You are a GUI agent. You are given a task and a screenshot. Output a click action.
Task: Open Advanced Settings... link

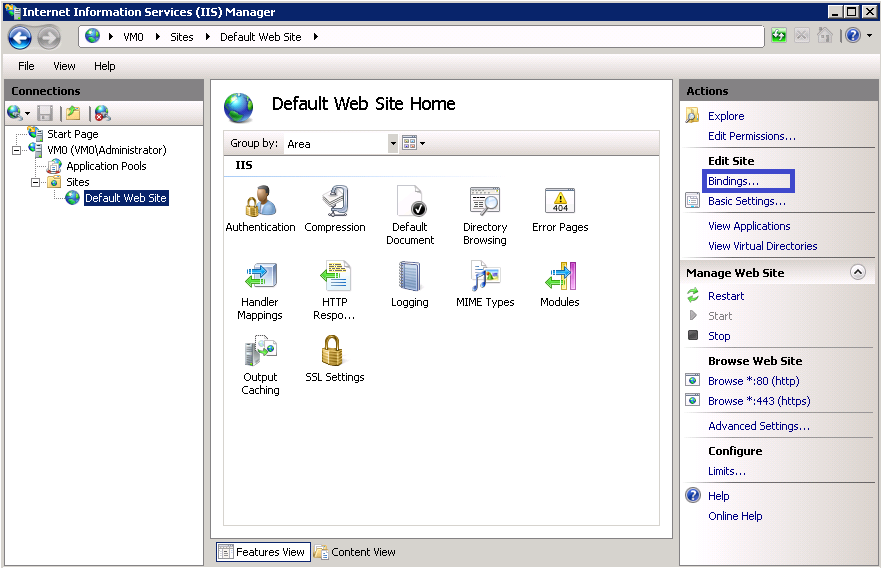point(759,426)
